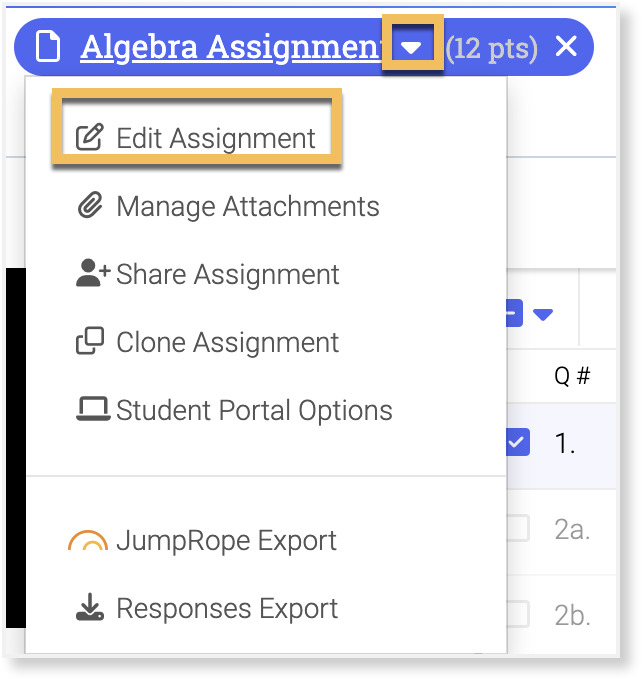Click the Clone Assignment copy icon
The width and height of the screenshot is (642, 680).
(x=90, y=343)
